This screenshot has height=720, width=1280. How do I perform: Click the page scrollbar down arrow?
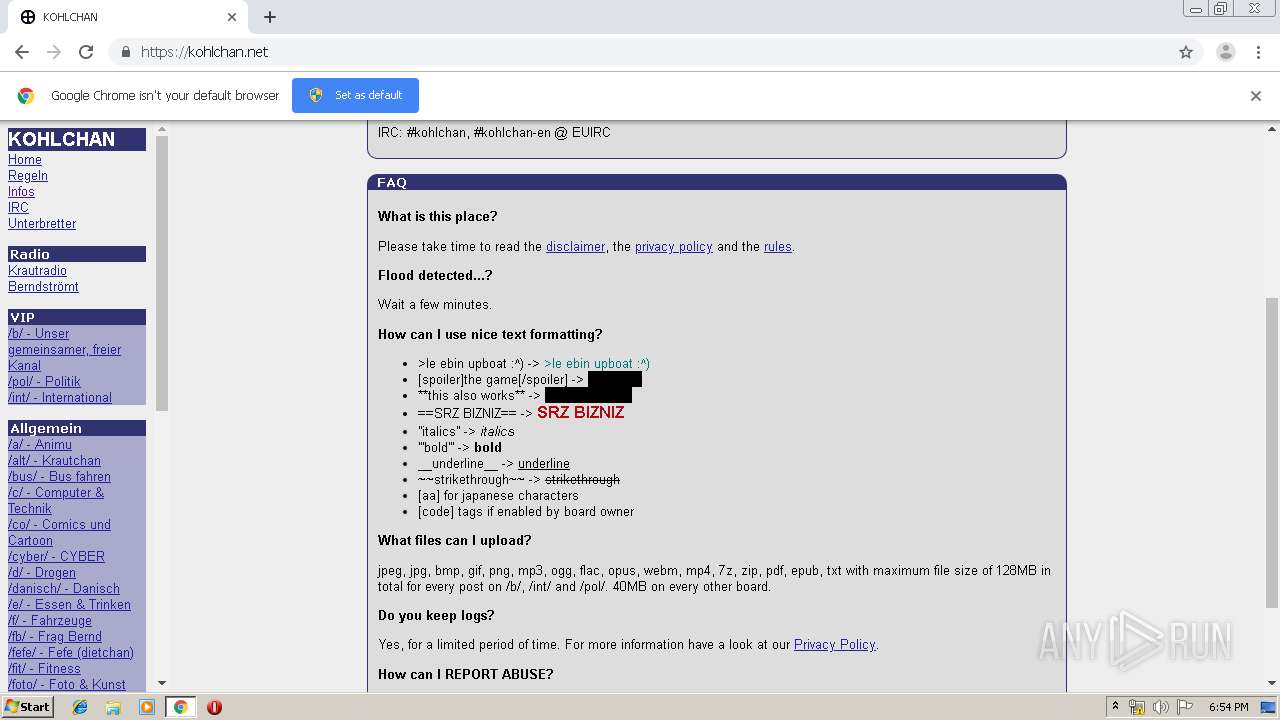(x=1272, y=684)
